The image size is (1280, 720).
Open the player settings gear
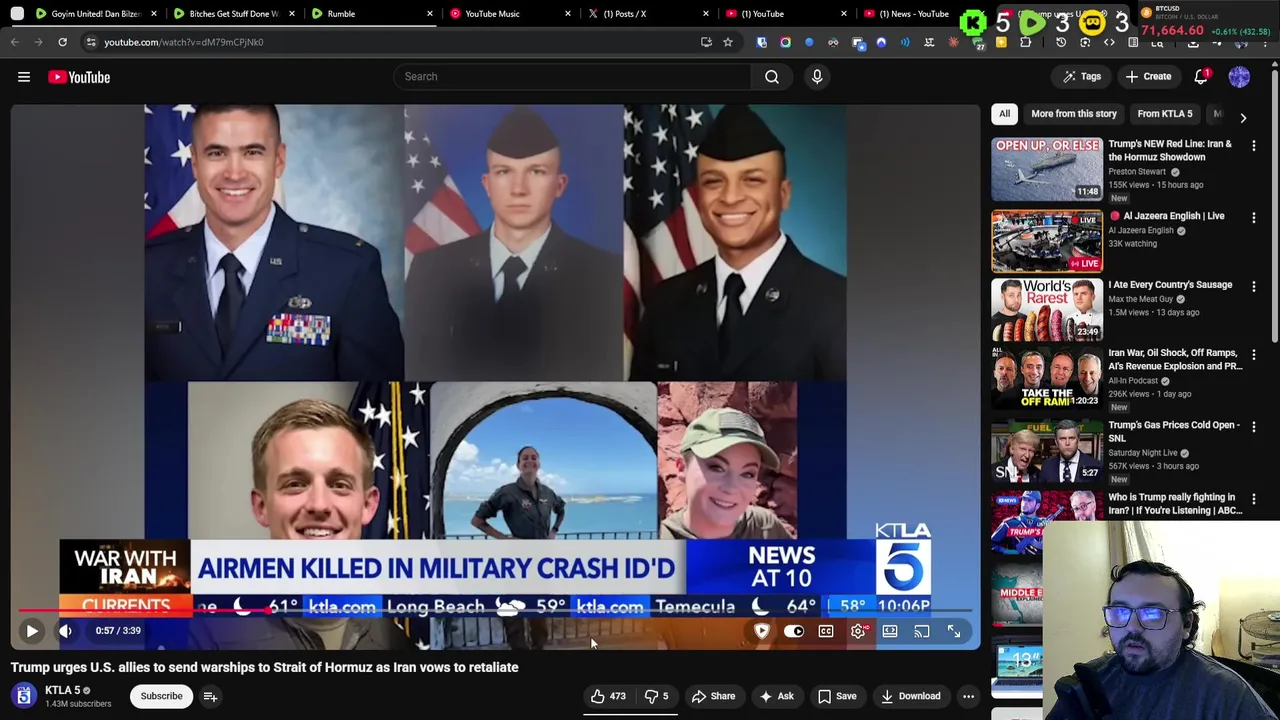tap(858, 631)
